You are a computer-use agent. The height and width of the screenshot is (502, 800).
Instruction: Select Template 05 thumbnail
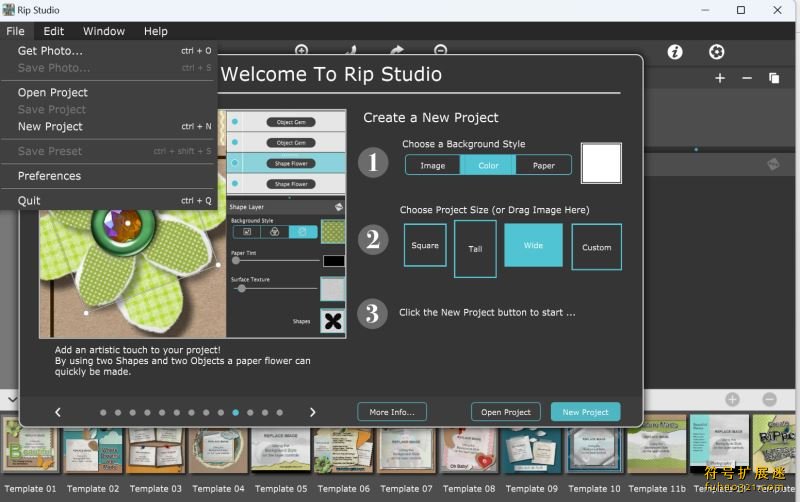281,449
